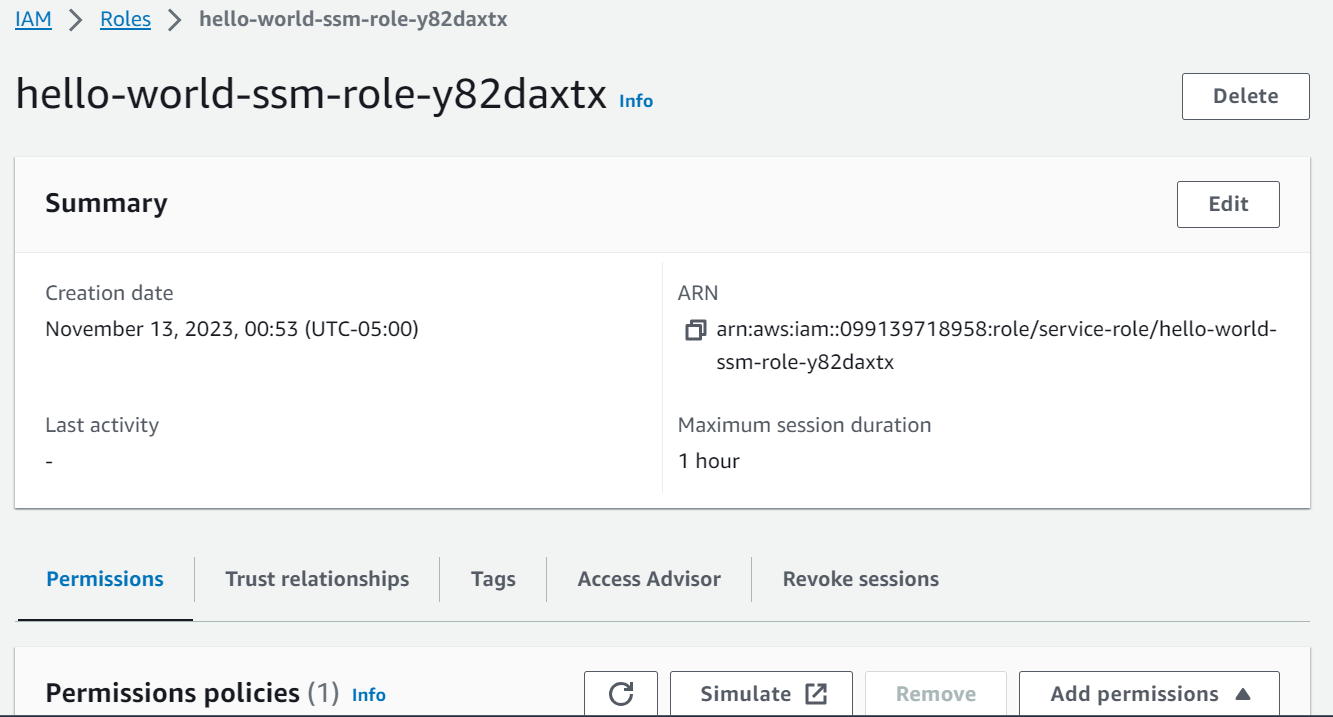Click the first breadcrumb chevron after IAM
The width and height of the screenshot is (1333, 717).
click(x=76, y=20)
